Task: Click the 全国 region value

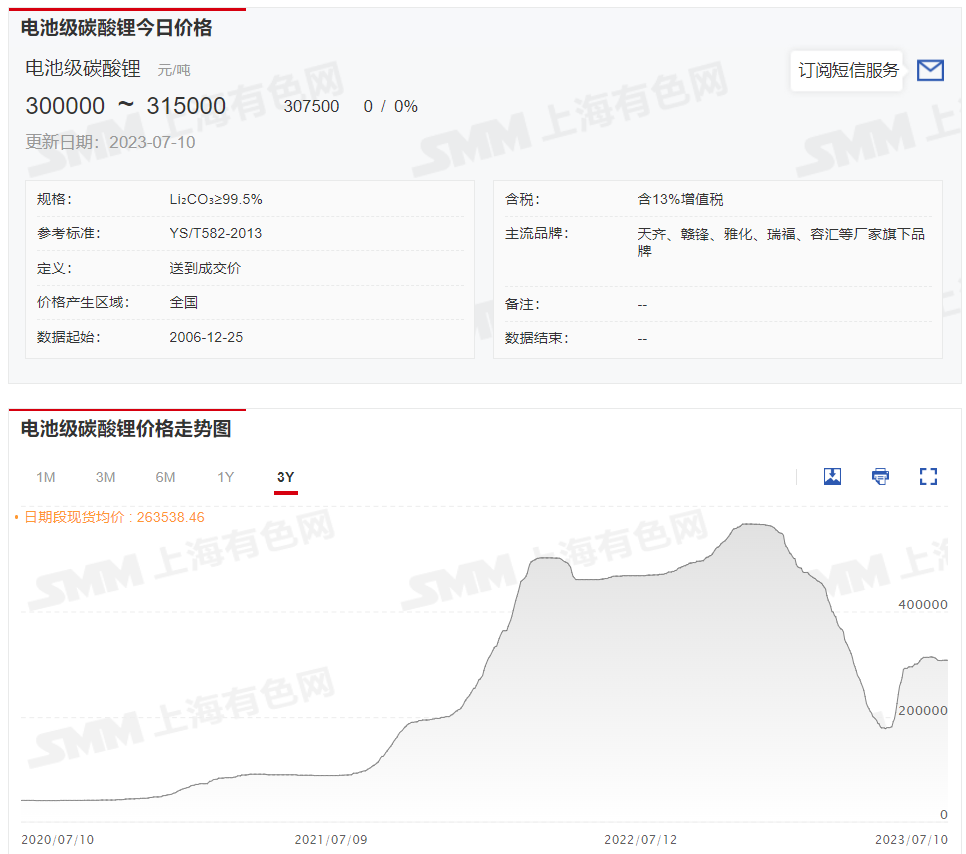Action: click(184, 303)
